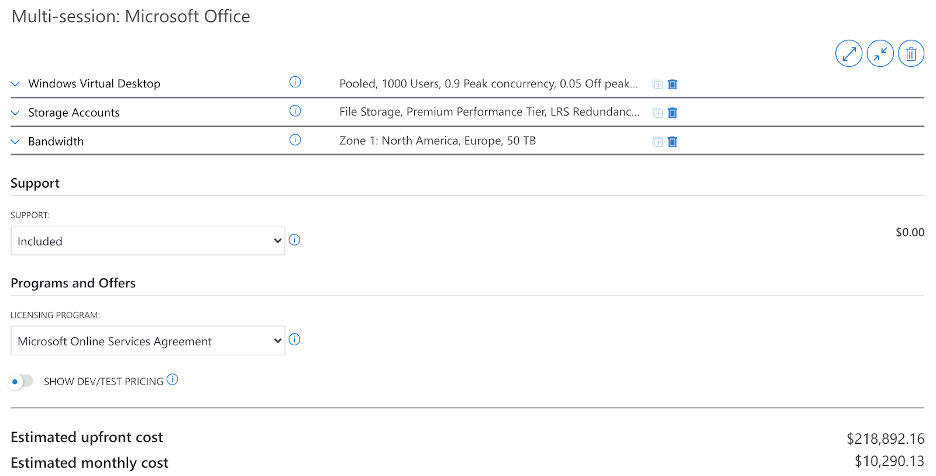Click the delete all trash circle button
Image resolution: width=936 pixels, height=476 pixels.
(x=911, y=54)
